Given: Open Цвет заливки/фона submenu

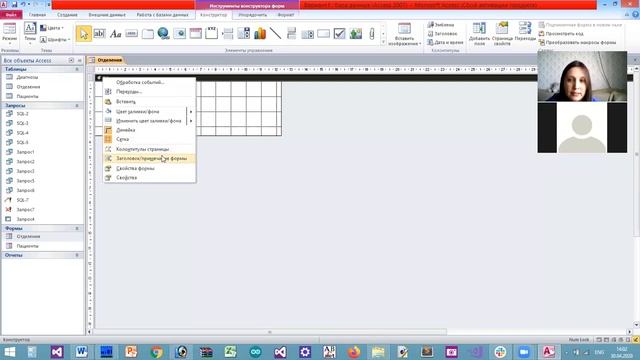Looking at the screenshot, I should (149, 111).
